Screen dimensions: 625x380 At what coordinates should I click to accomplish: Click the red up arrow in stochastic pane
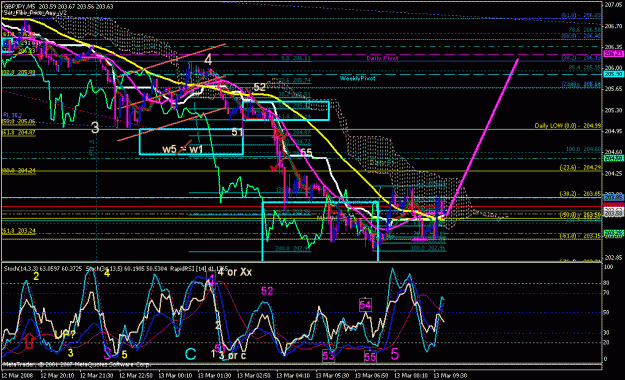(x=29, y=341)
